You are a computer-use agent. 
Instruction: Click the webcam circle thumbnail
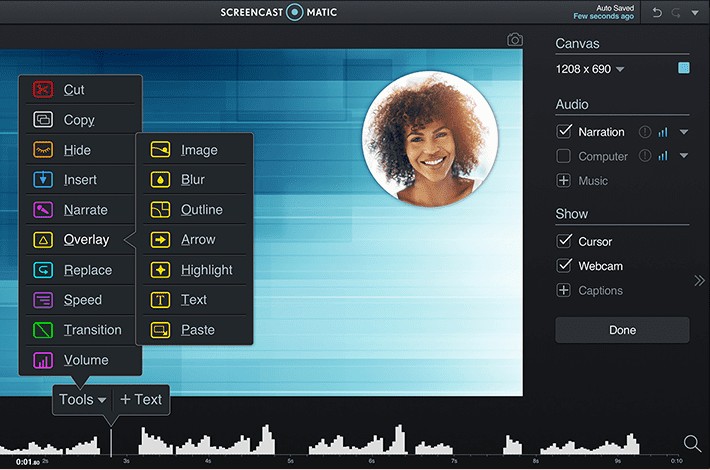430,139
